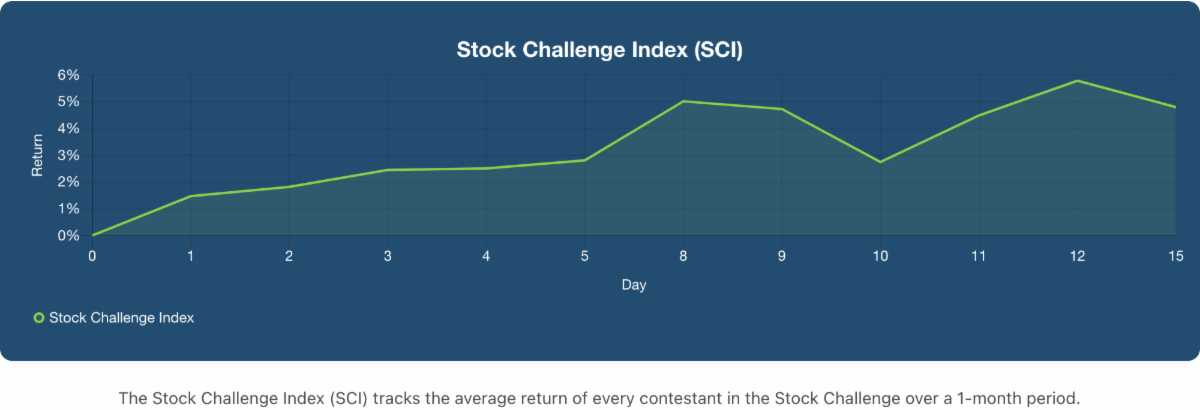Viewport: 1200px width, 410px height.
Task: Click the 5% peak at Day 8
Action: tap(683, 101)
